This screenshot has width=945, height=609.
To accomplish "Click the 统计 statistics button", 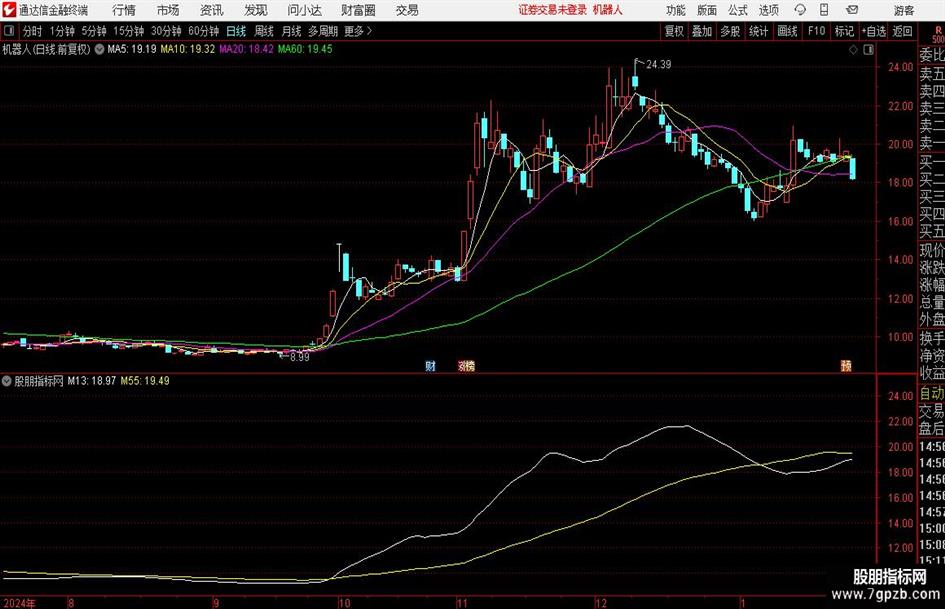I will pyautogui.click(x=758, y=31).
